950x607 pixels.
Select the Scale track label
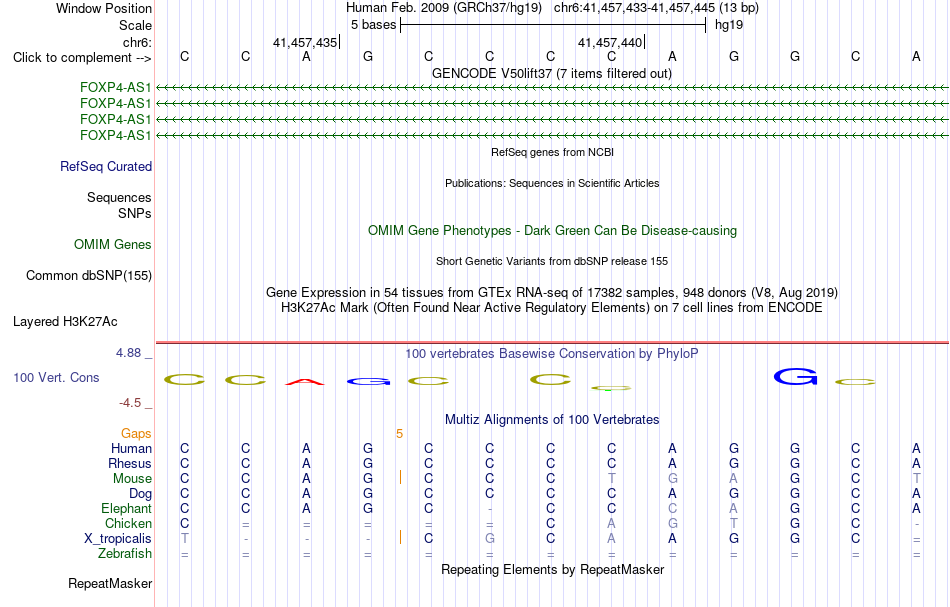coord(135,25)
